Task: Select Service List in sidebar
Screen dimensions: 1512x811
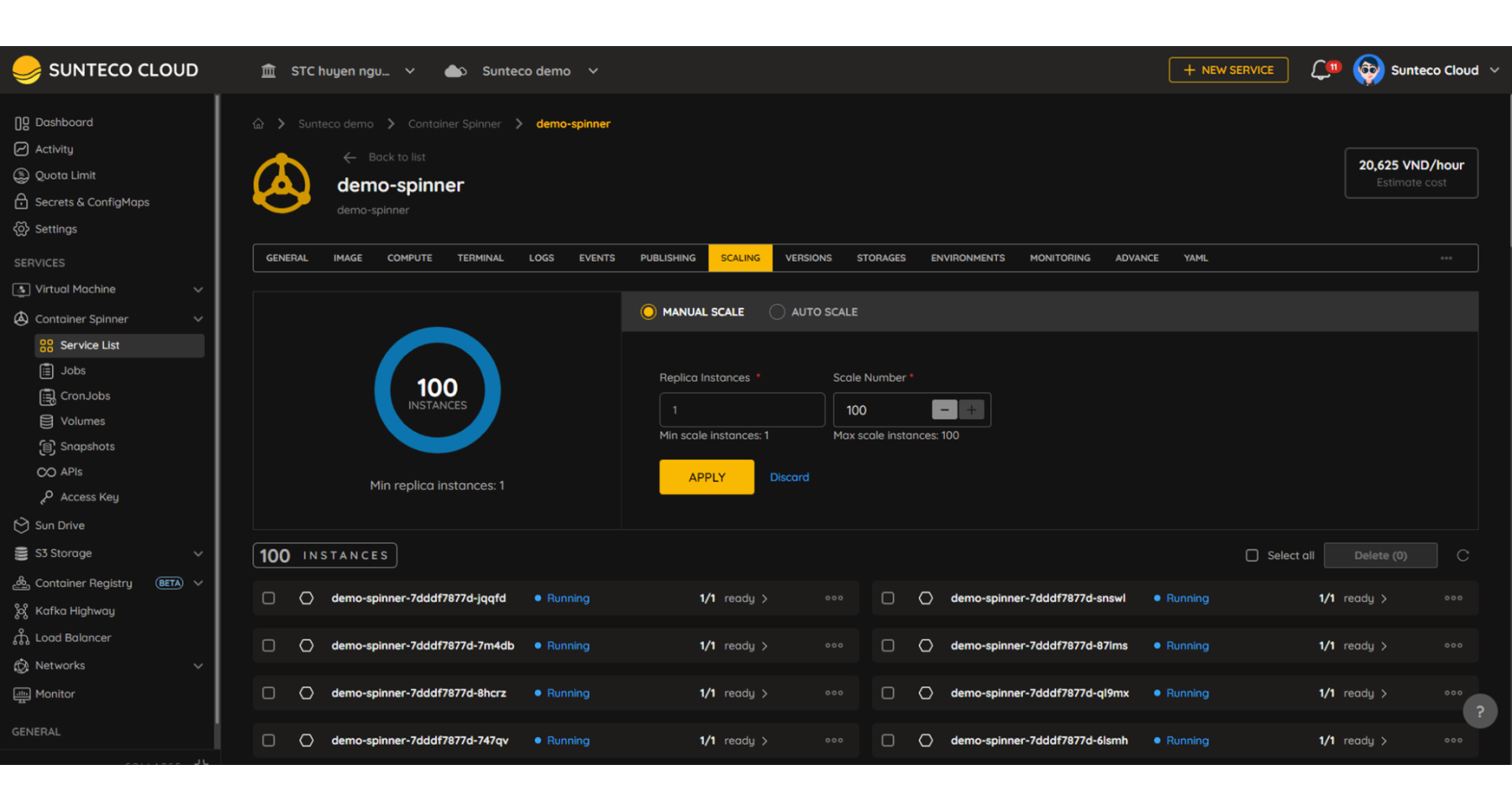Action: click(x=119, y=345)
